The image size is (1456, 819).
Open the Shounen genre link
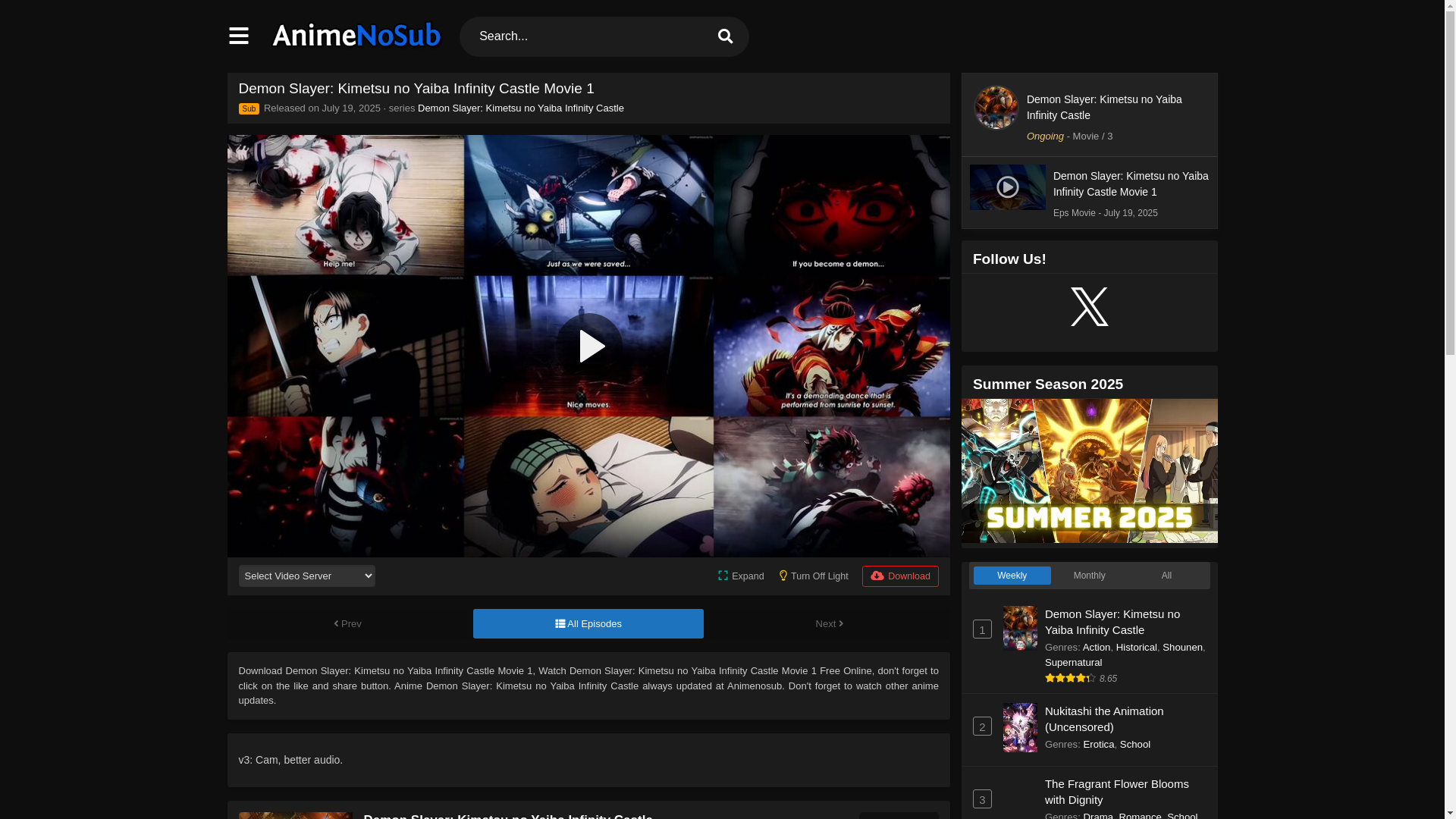pos(1182,647)
